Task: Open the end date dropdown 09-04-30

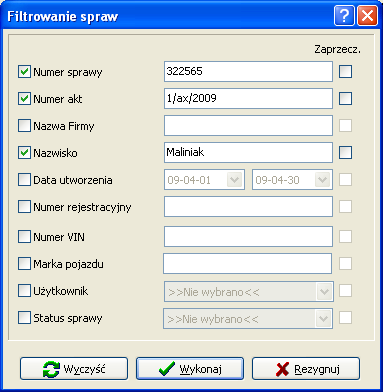Action: [322, 180]
